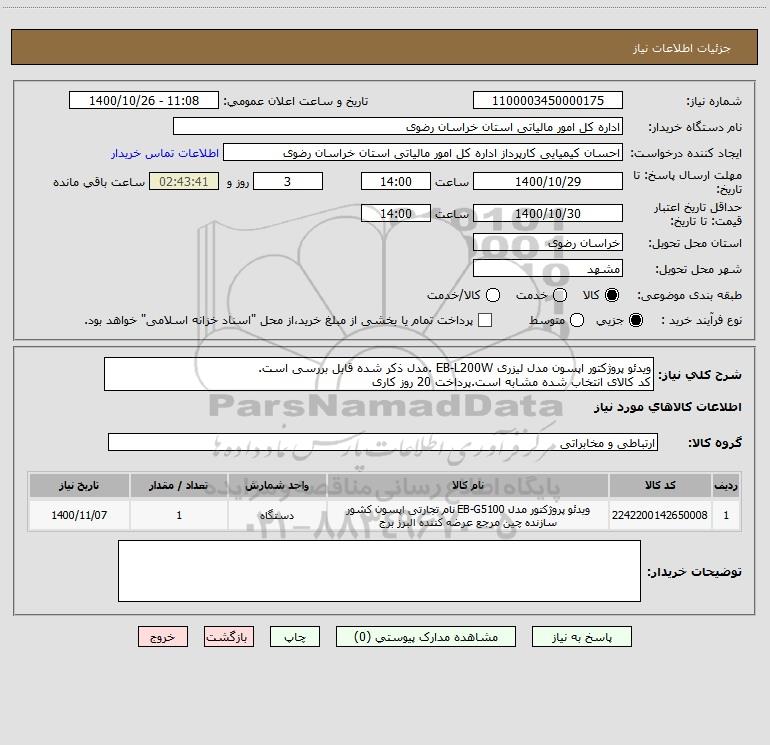
Task: Click the ایجاد کننده درخواست field
Action: tap(423, 152)
